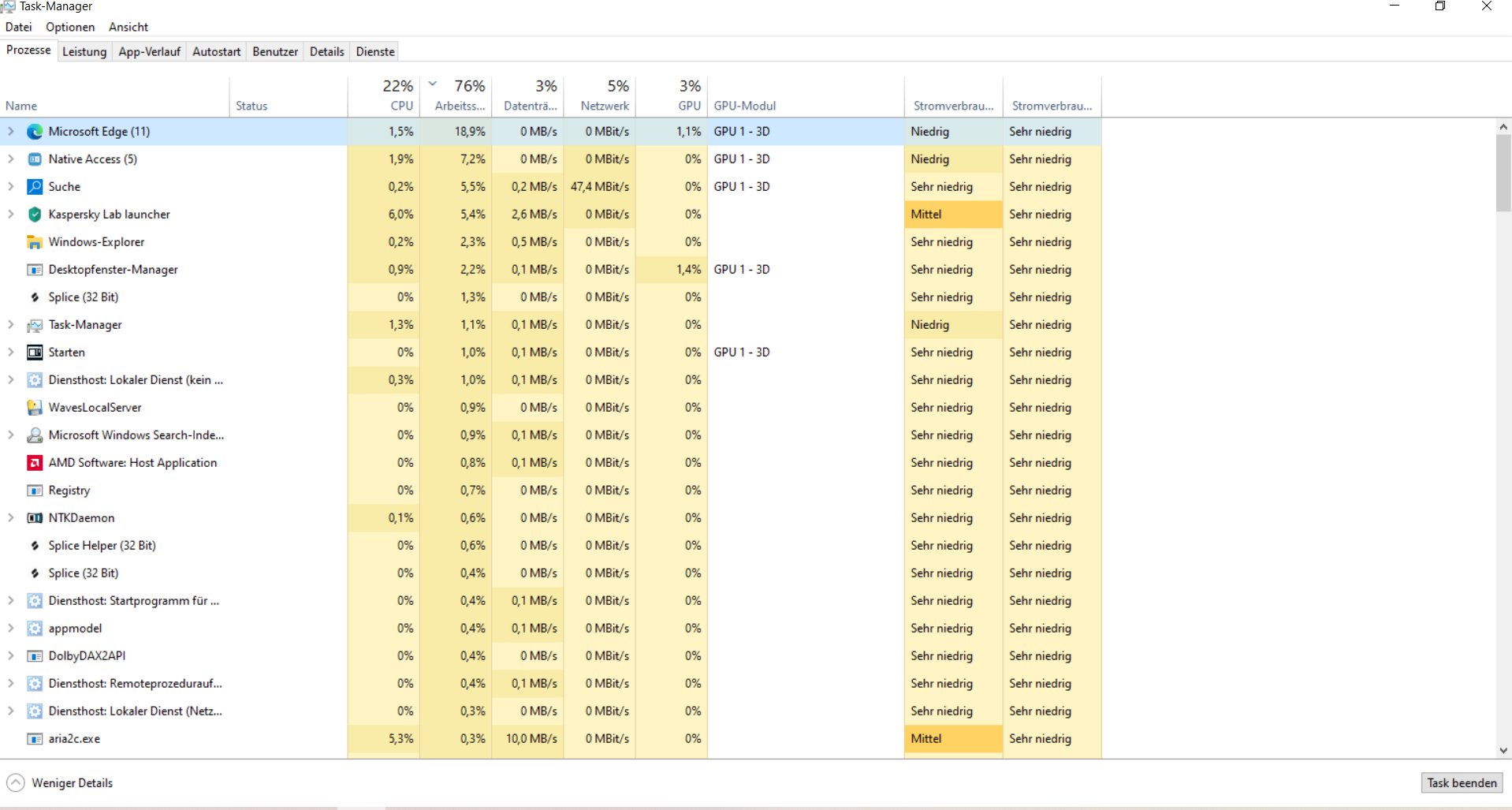The image size is (1512, 810).
Task: Click the scrollbar down arrow
Action: 1503,751
